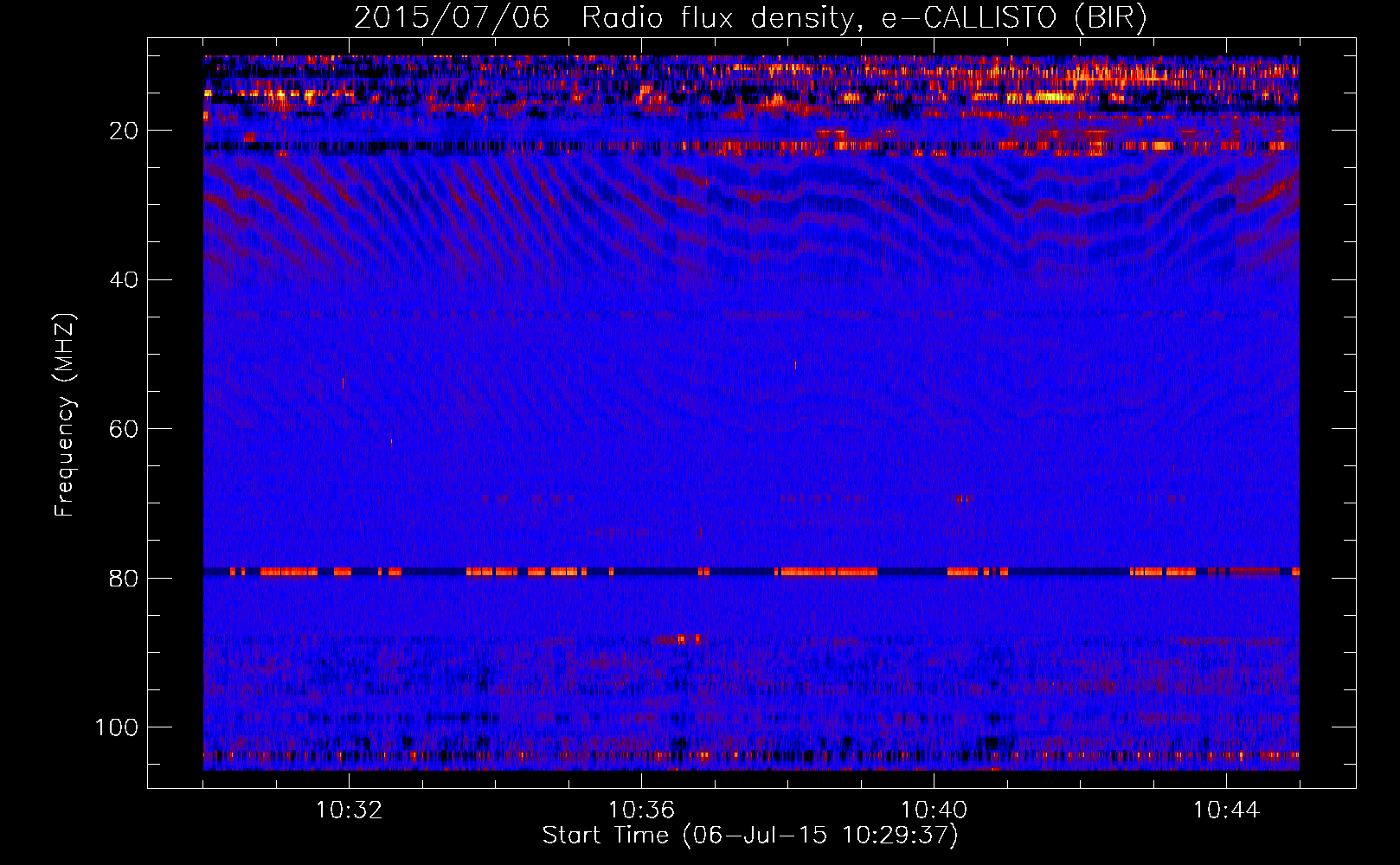Click the time tick label "10:32"
1400x865 pixels.
coord(349,811)
